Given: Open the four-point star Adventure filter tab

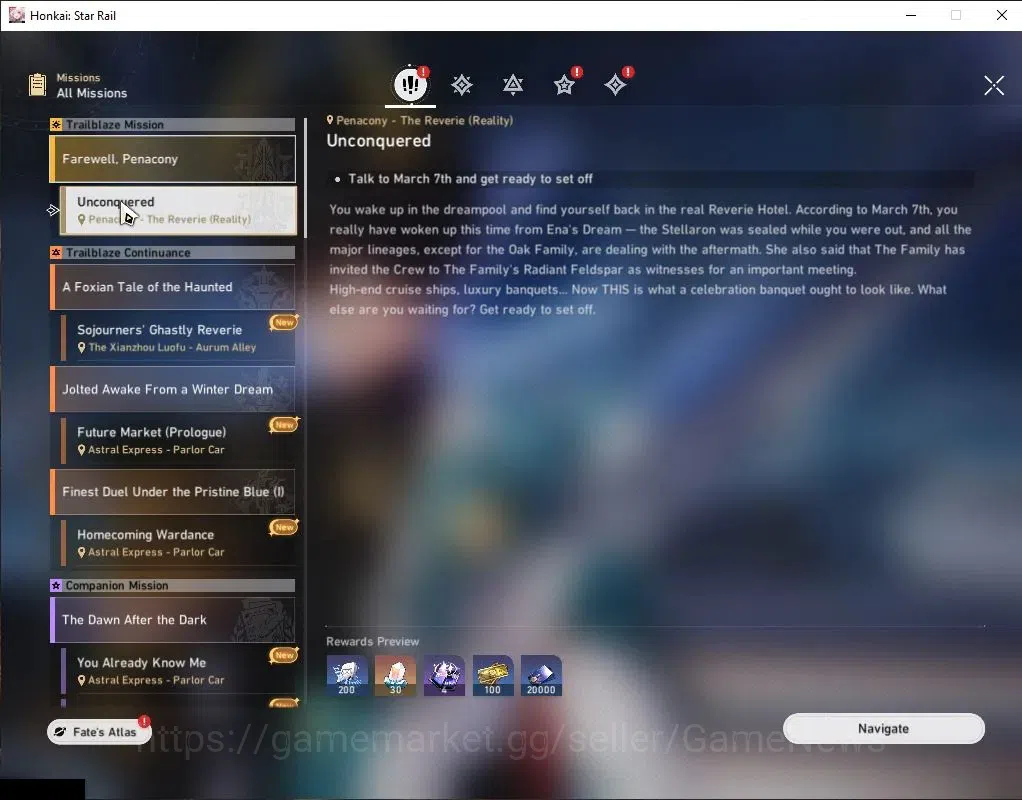Looking at the screenshot, I should pyautogui.click(x=615, y=85).
